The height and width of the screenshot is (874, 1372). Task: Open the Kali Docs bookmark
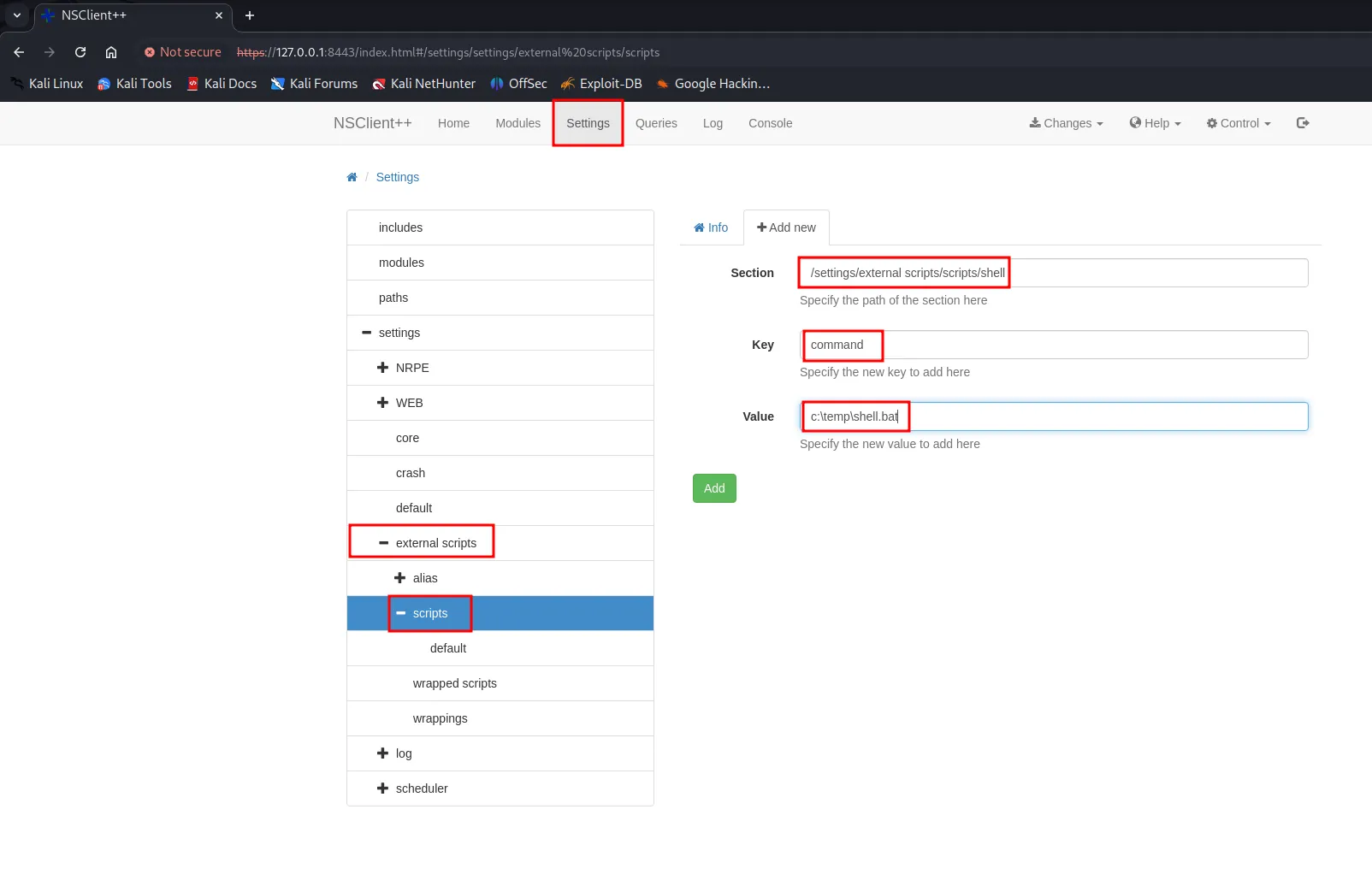222,84
